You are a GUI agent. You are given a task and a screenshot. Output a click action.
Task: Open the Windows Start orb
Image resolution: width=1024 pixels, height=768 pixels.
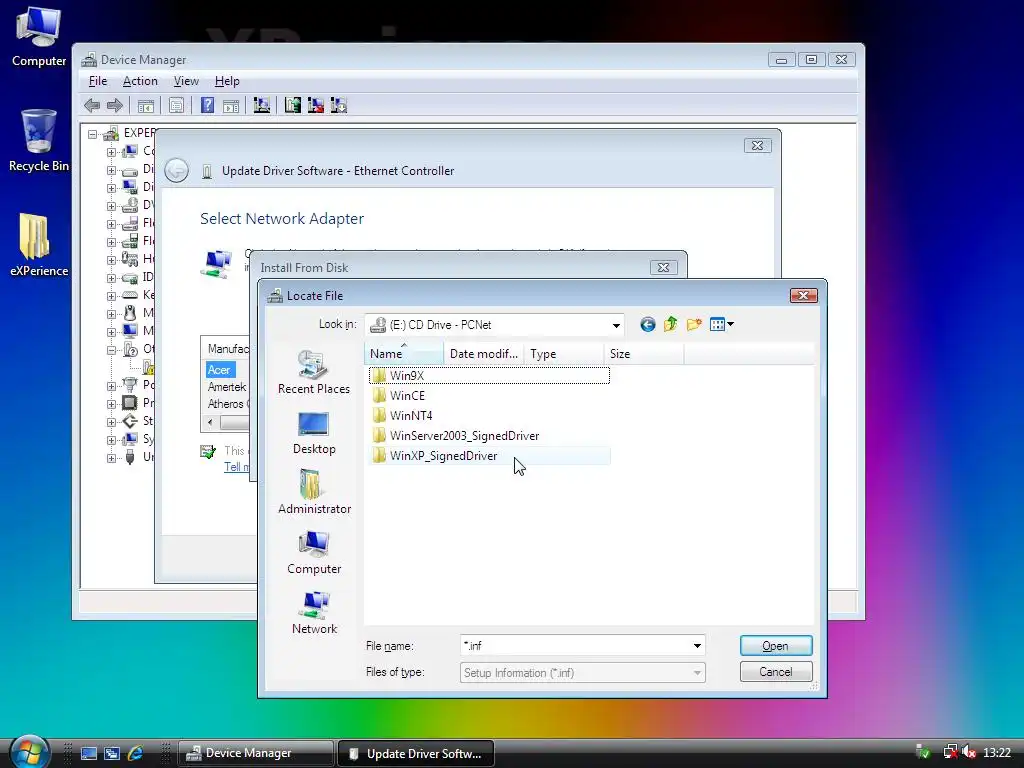(30, 751)
